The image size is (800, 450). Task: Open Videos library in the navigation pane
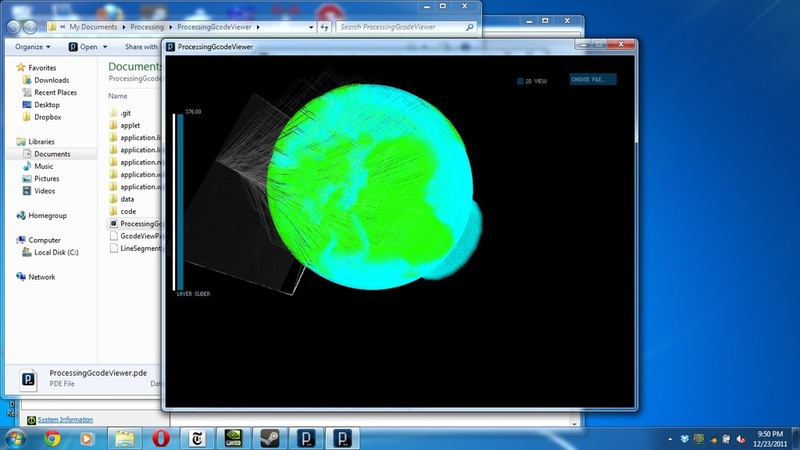point(44,190)
